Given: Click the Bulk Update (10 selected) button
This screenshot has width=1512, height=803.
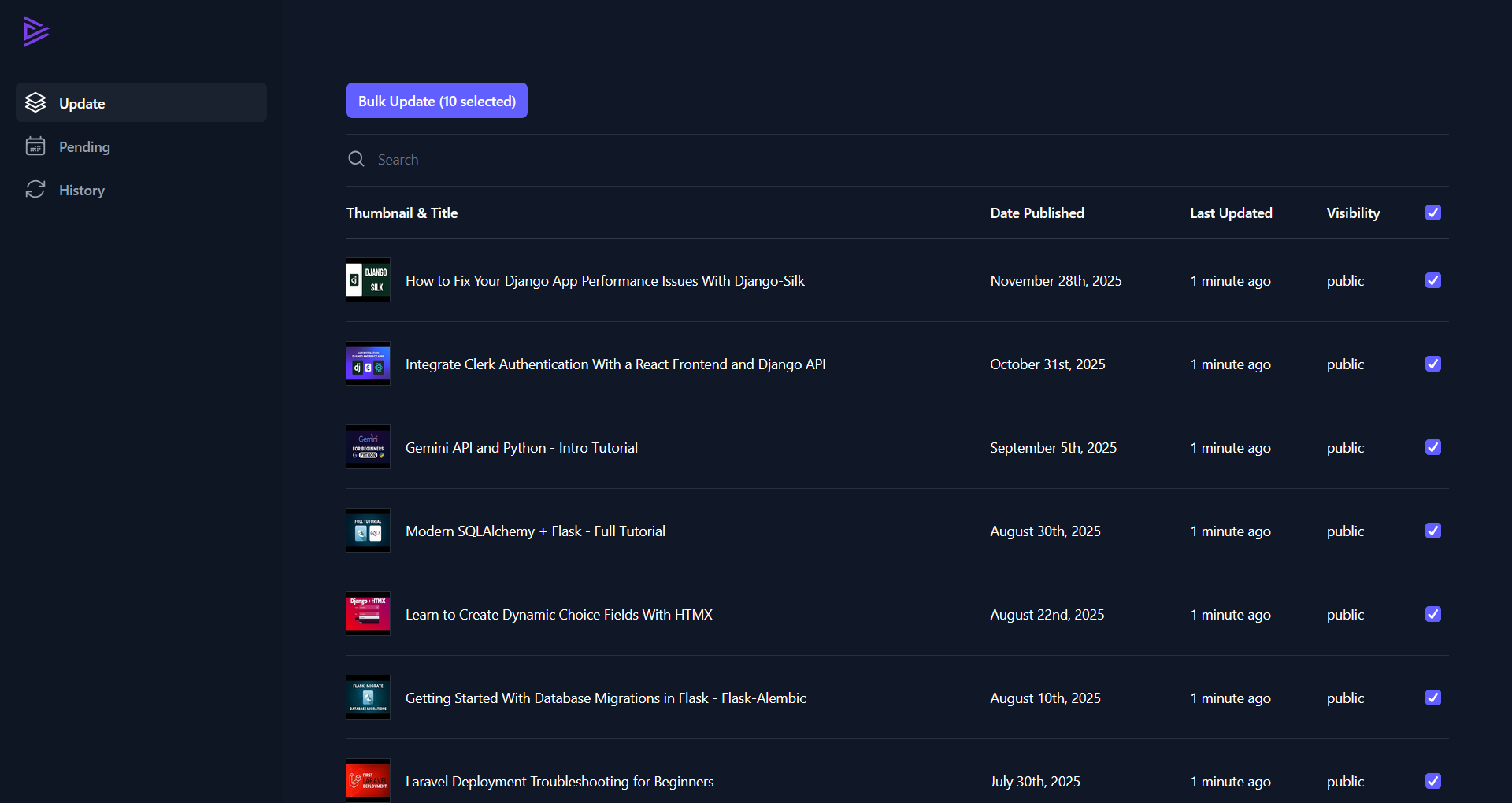Looking at the screenshot, I should point(436,100).
